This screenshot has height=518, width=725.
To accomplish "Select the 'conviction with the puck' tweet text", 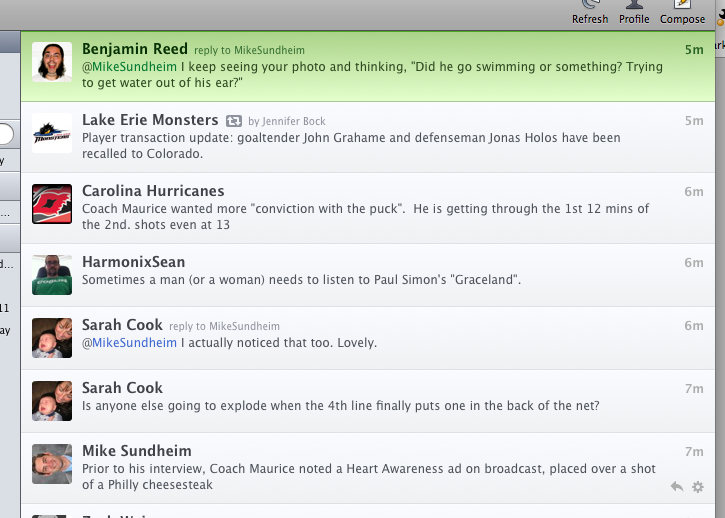I will (366, 216).
